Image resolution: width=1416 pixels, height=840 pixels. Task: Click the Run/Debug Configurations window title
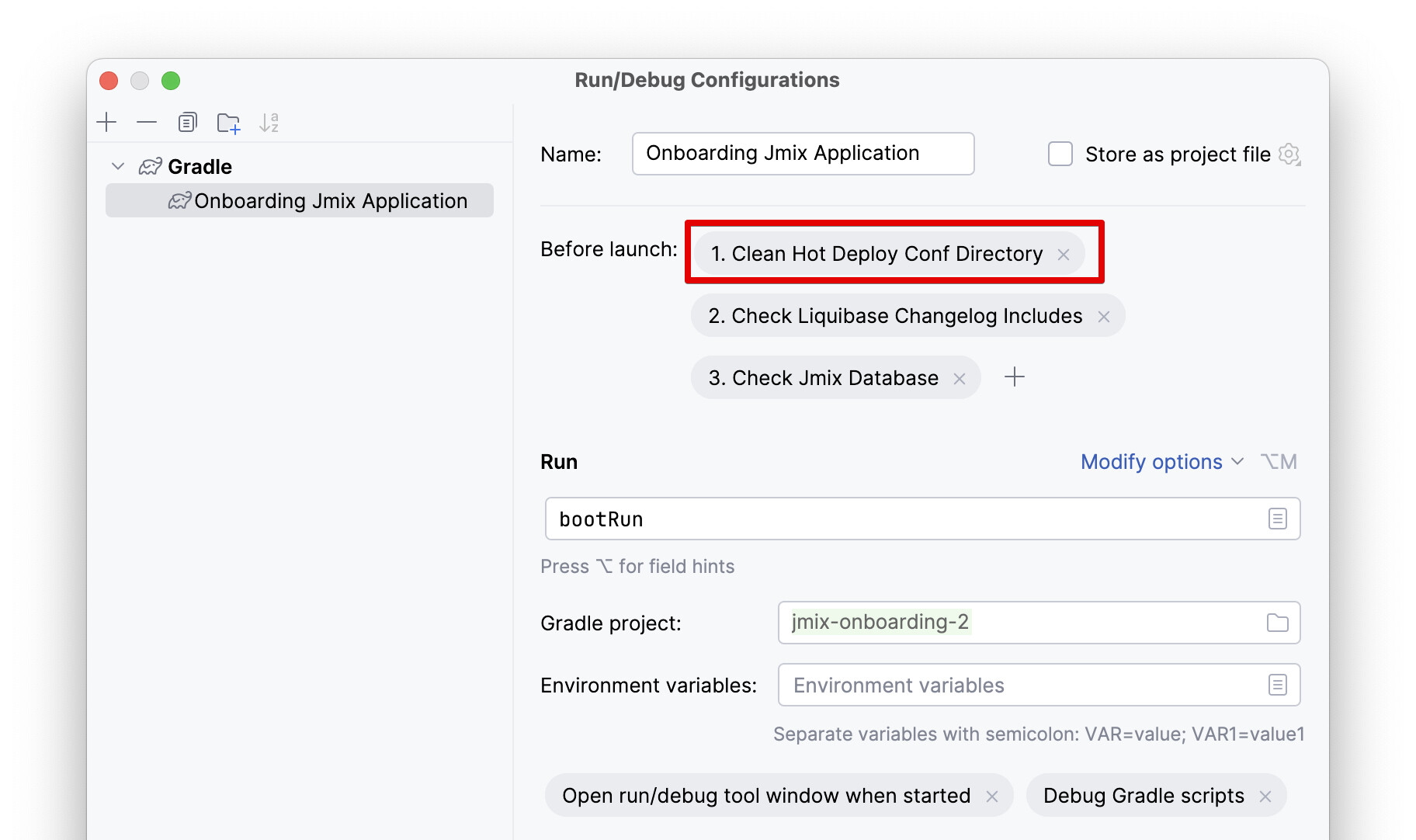706,80
